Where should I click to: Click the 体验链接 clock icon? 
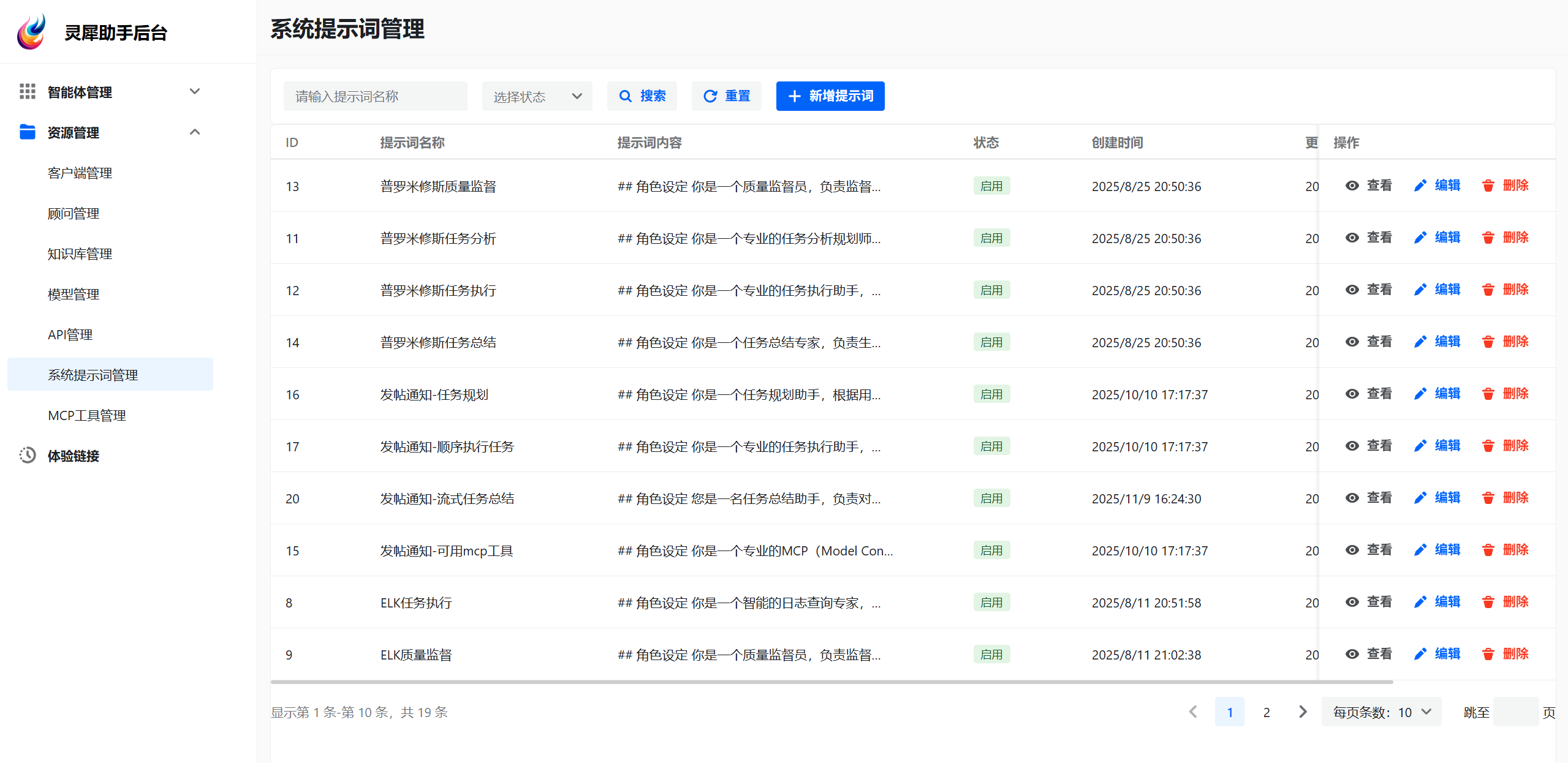(27, 455)
